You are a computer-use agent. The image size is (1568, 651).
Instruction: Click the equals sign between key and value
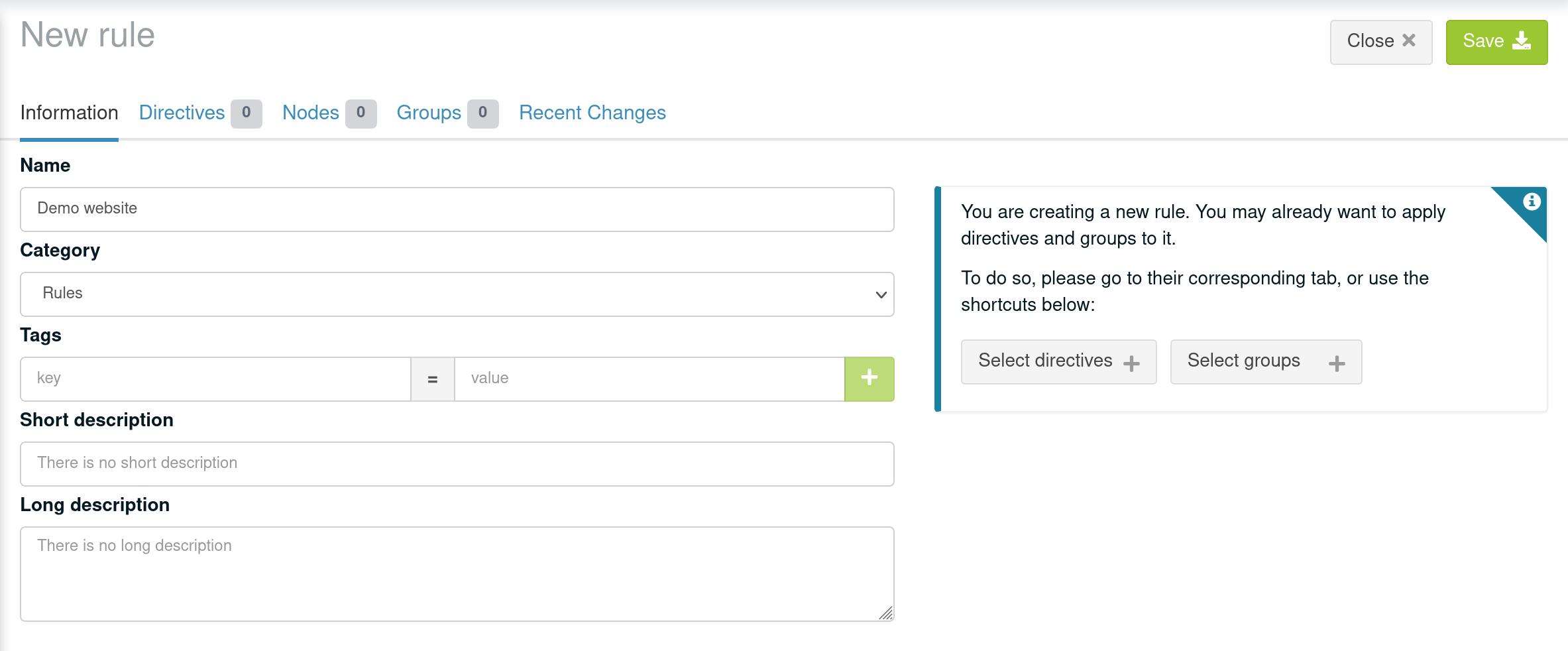tap(433, 379)
